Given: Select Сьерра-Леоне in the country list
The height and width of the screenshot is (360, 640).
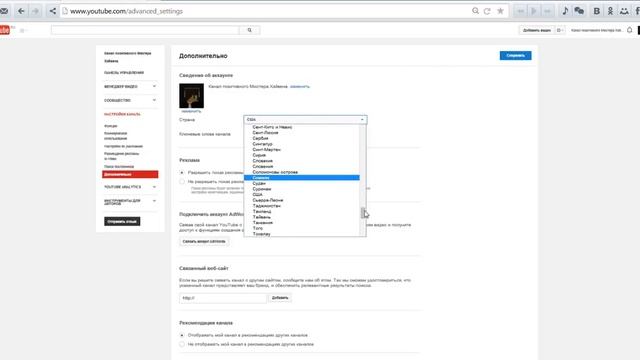Looking at the screenshot, I should click(x=302, y=200).
